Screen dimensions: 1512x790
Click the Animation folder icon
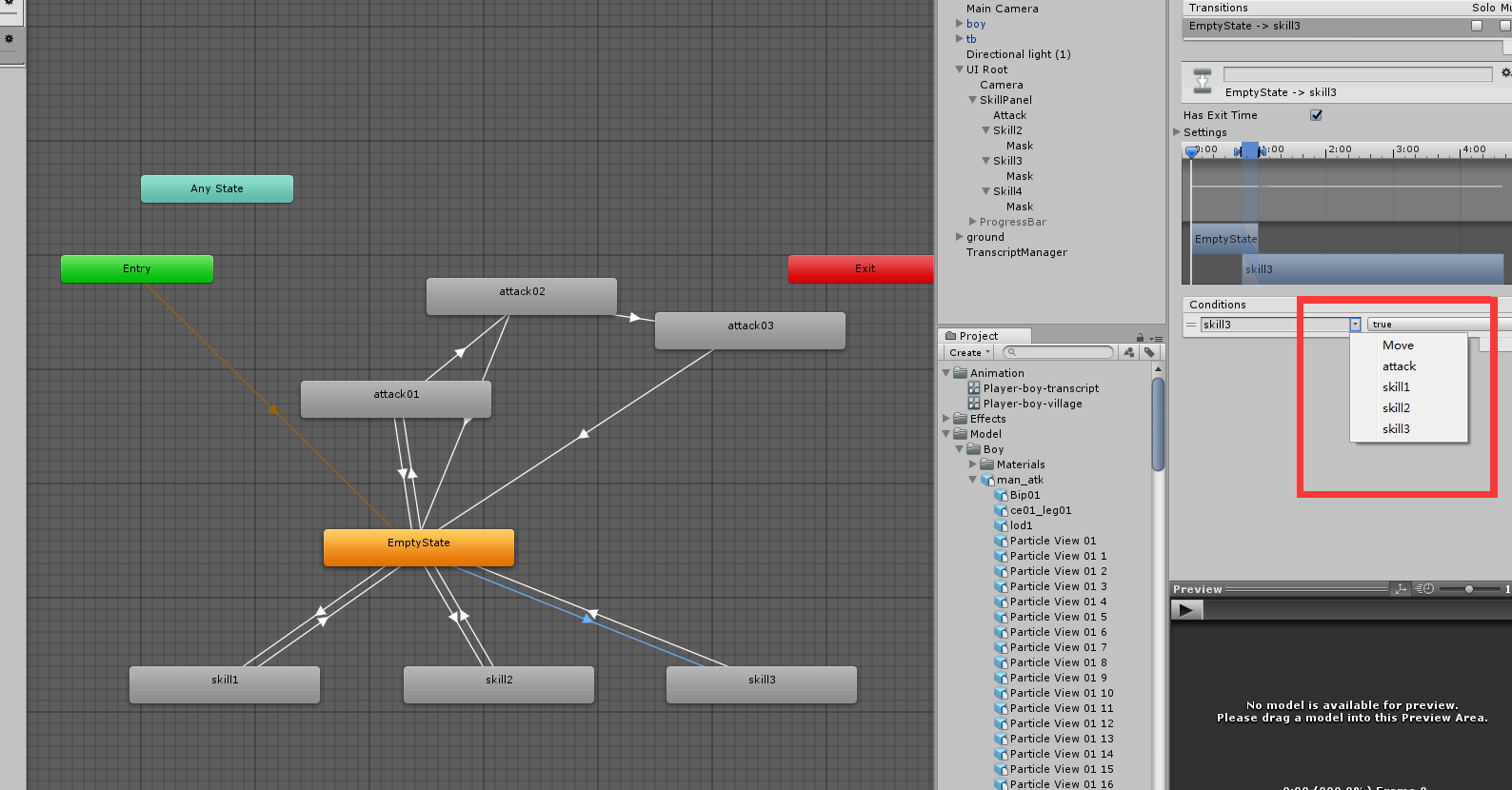tap(960, 373)
